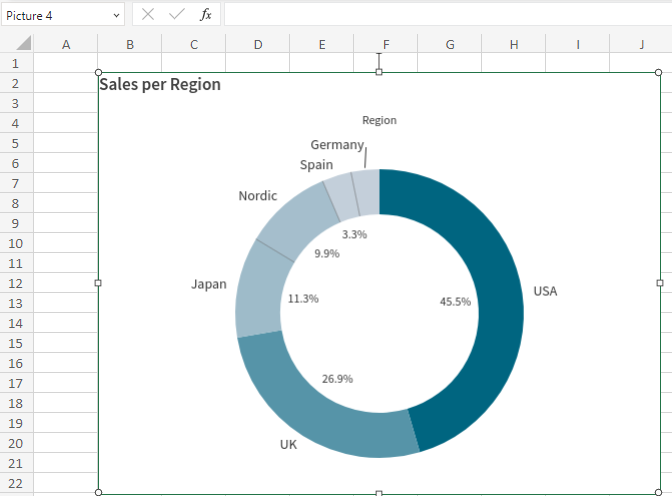The image size is (672, 496).
Task: Click the formula bar options dots
Action: [129, 15]
